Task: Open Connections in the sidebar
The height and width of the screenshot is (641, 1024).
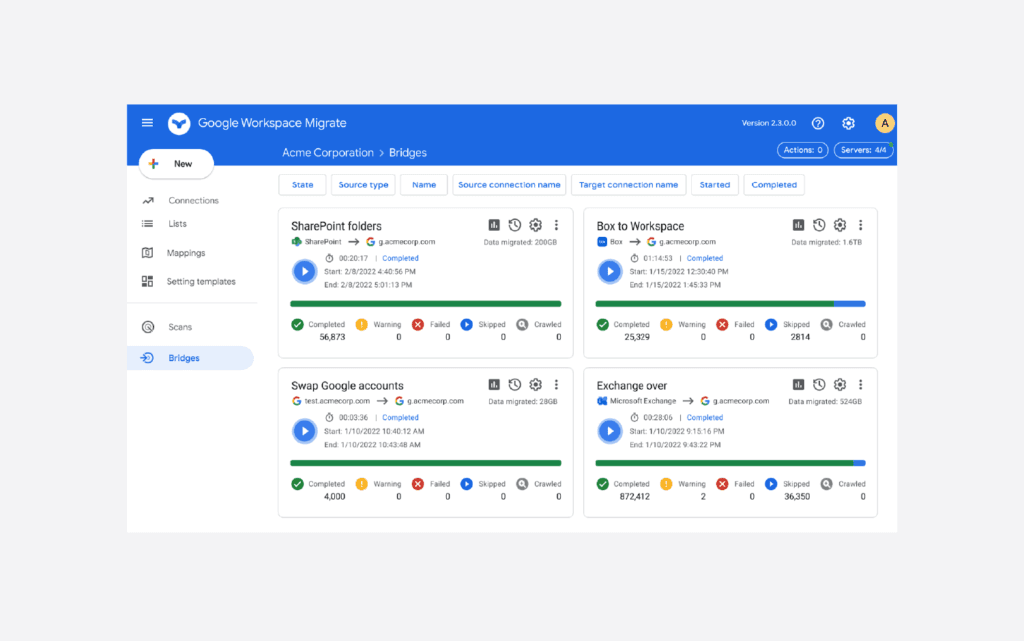Action: [x=191, y=200]
